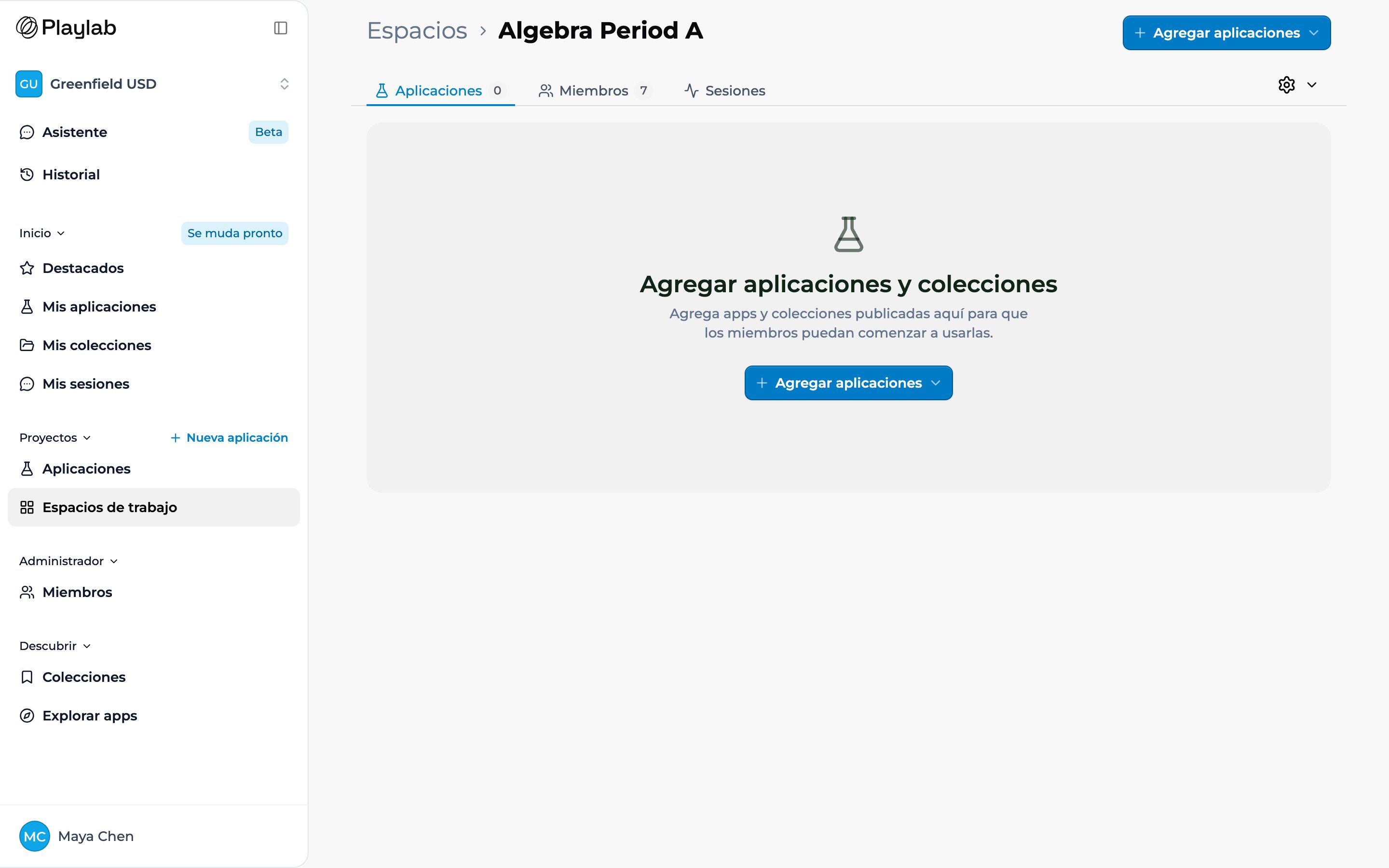Screen dimensions: 1389x868
Task: Expand the chevron next to settings gear
Action: tap(1311, 85)
